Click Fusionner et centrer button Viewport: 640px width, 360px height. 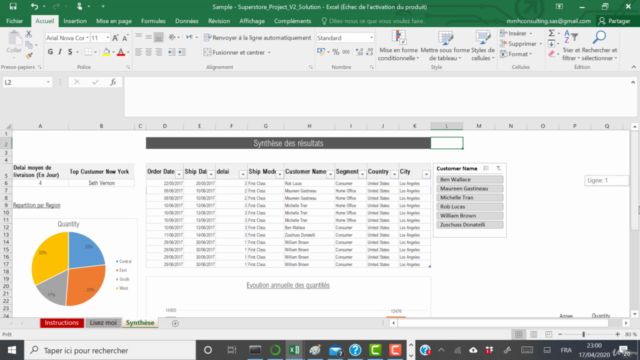point(237,52)
